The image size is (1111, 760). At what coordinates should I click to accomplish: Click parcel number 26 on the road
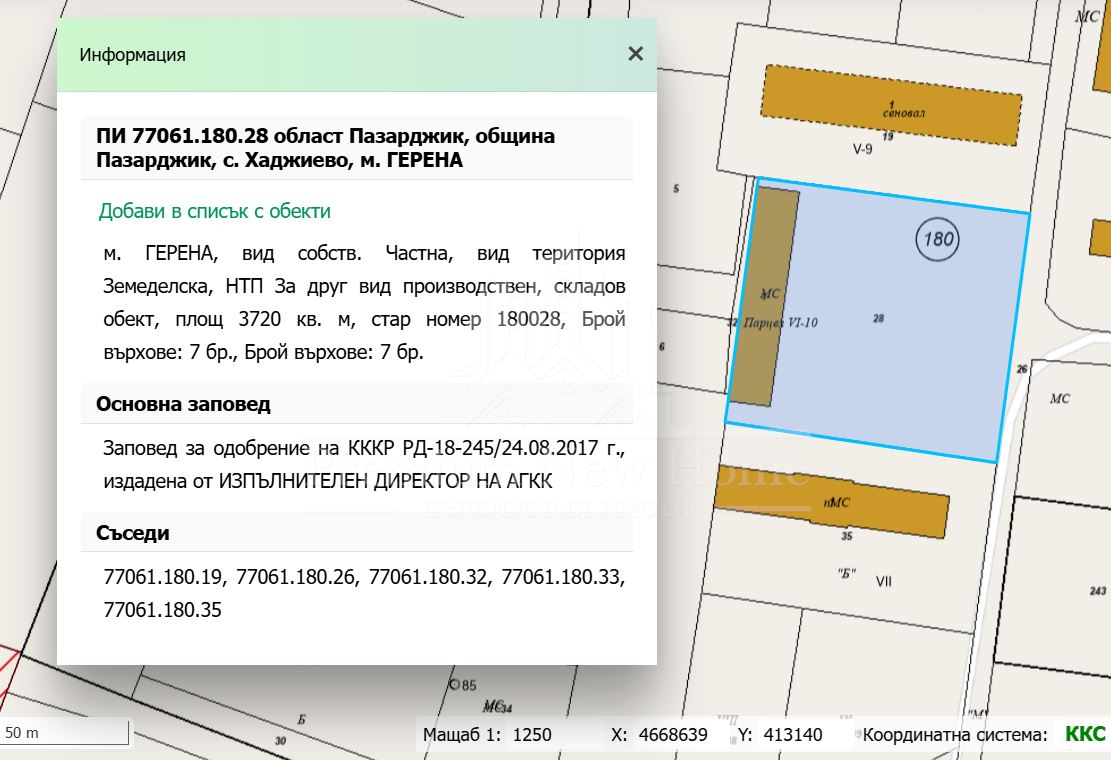pyautogui.click(x=1021, y=369)
